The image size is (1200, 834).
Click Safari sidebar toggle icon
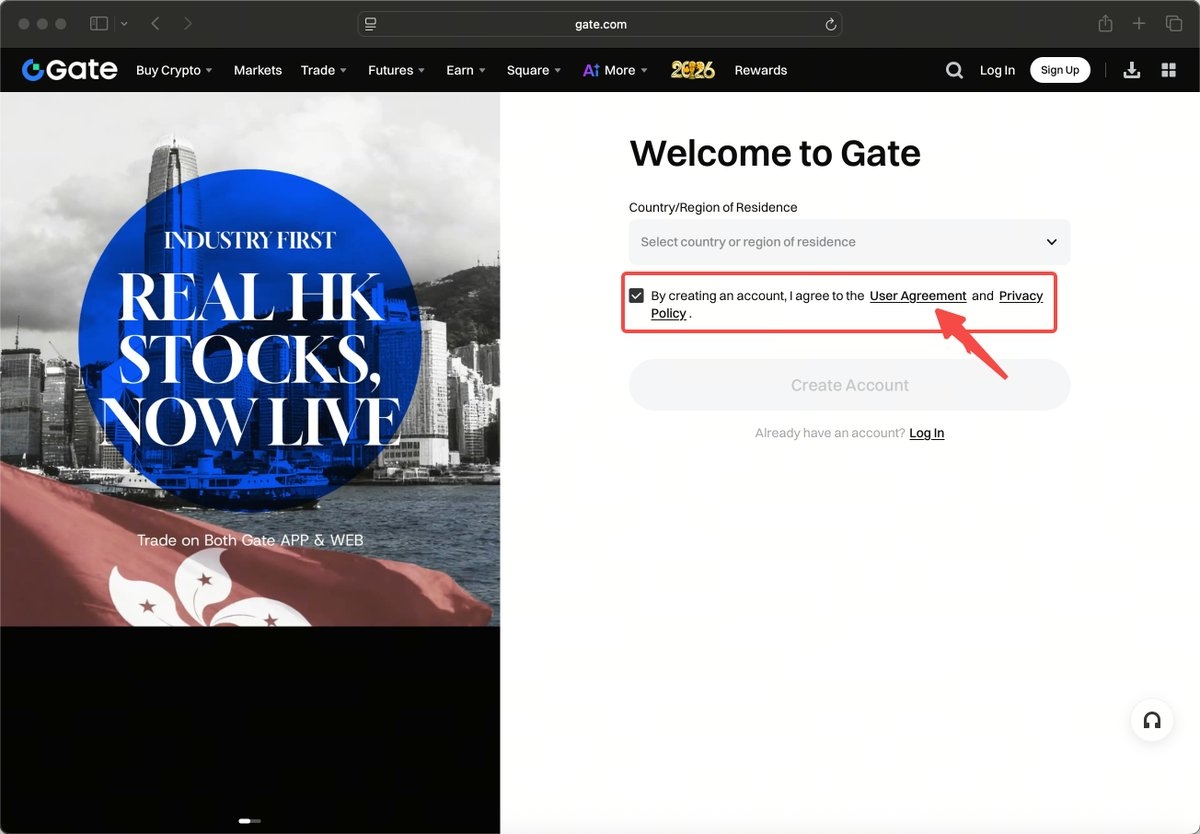click(x=99, y=23)
